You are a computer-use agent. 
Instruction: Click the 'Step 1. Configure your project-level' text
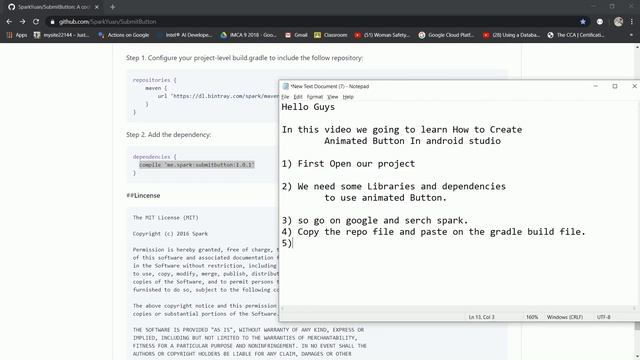pyautogui.click(x=244, y=58)
